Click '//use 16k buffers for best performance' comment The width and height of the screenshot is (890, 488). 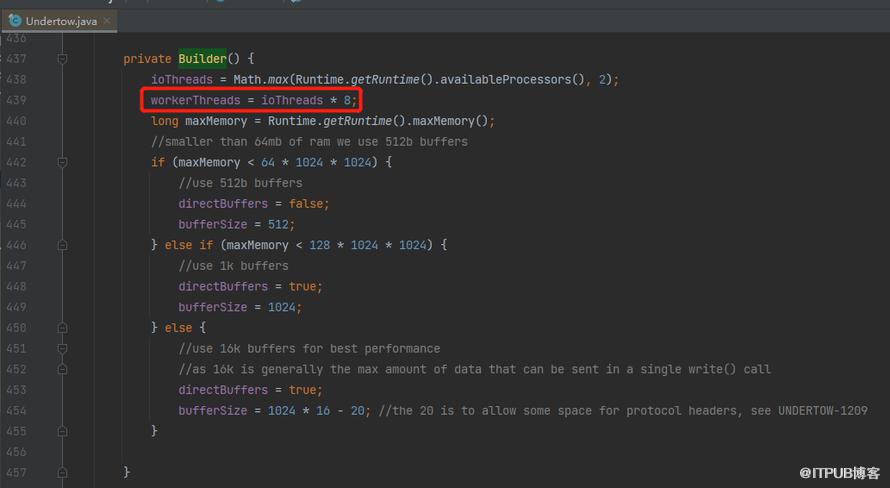point(309,348)
